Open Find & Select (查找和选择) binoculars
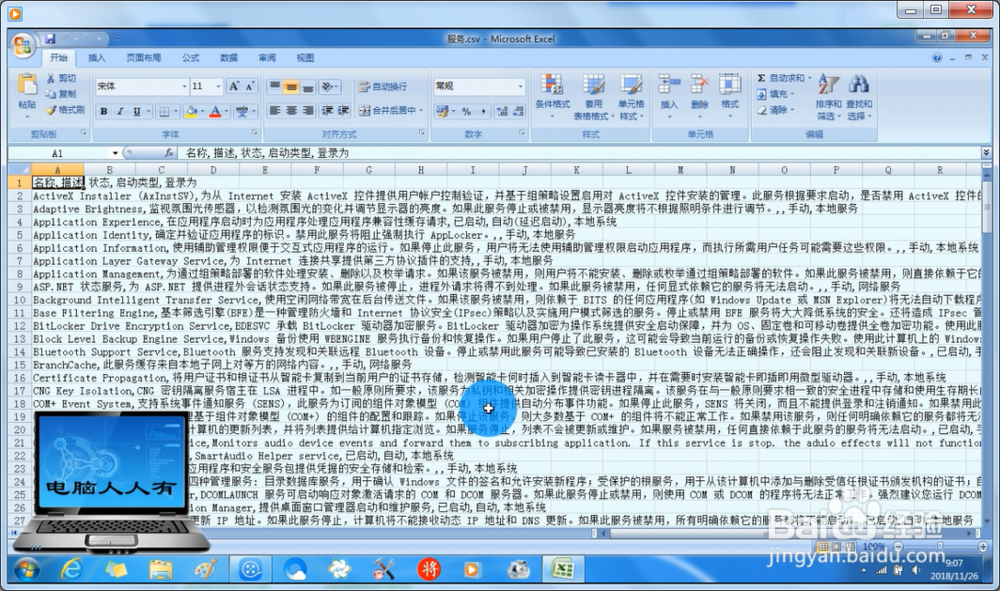Screen dimensions: 1000x591 pos(858,84)
